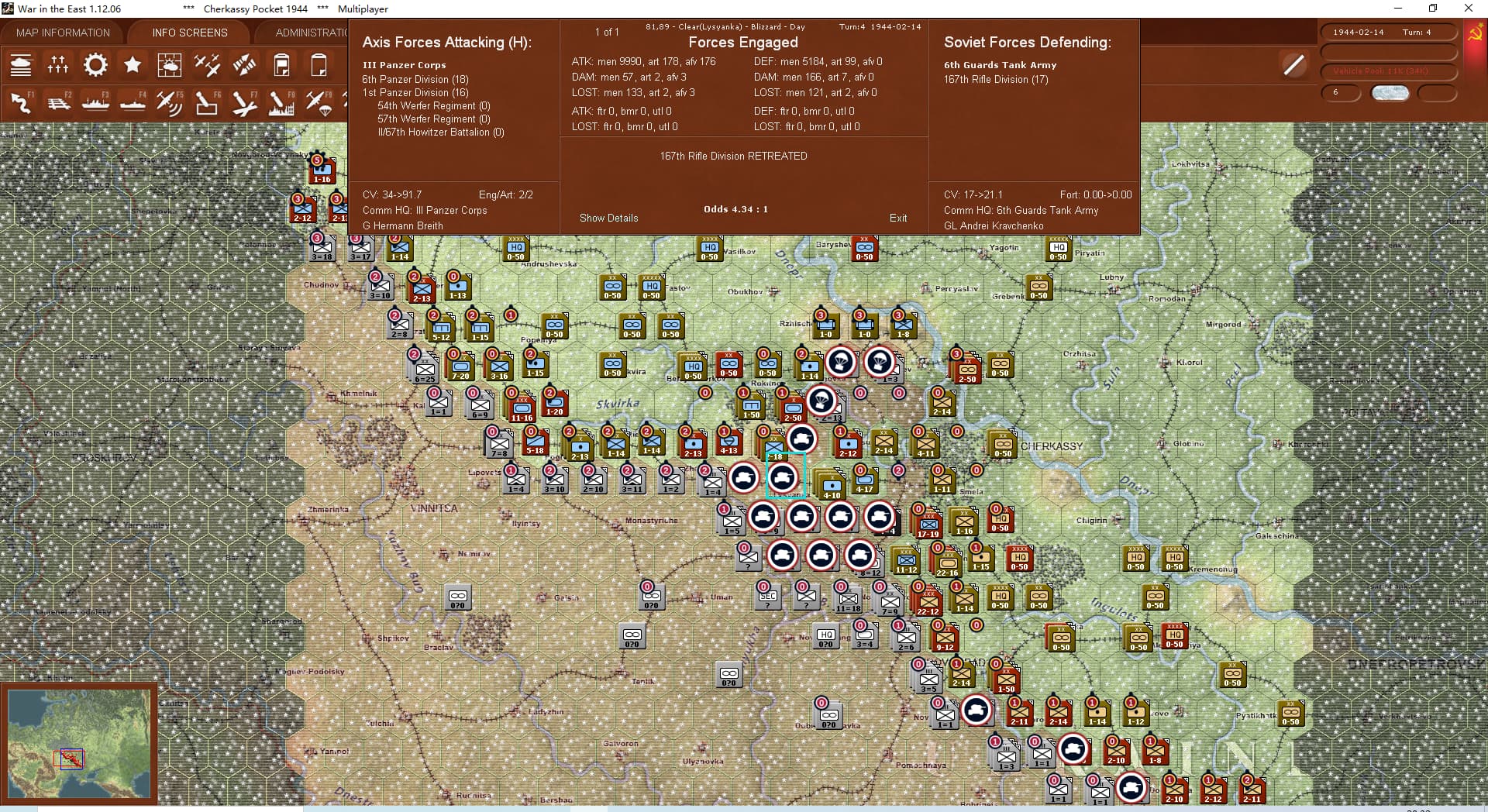Screen dimensions: 1488x812
Task: Select F1 move mode icon
Action: click(x=21, y=102)
